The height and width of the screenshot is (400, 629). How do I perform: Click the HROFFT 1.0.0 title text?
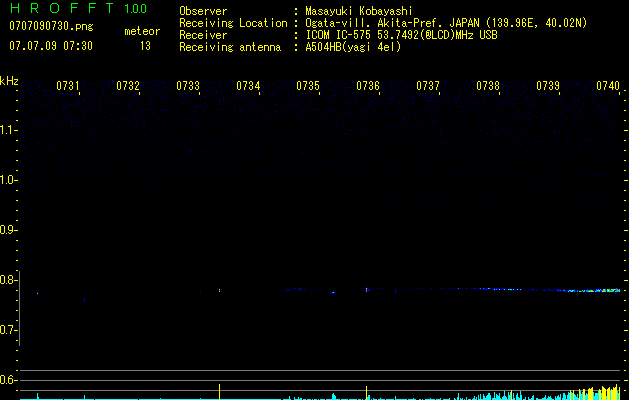tap(78, 8)
